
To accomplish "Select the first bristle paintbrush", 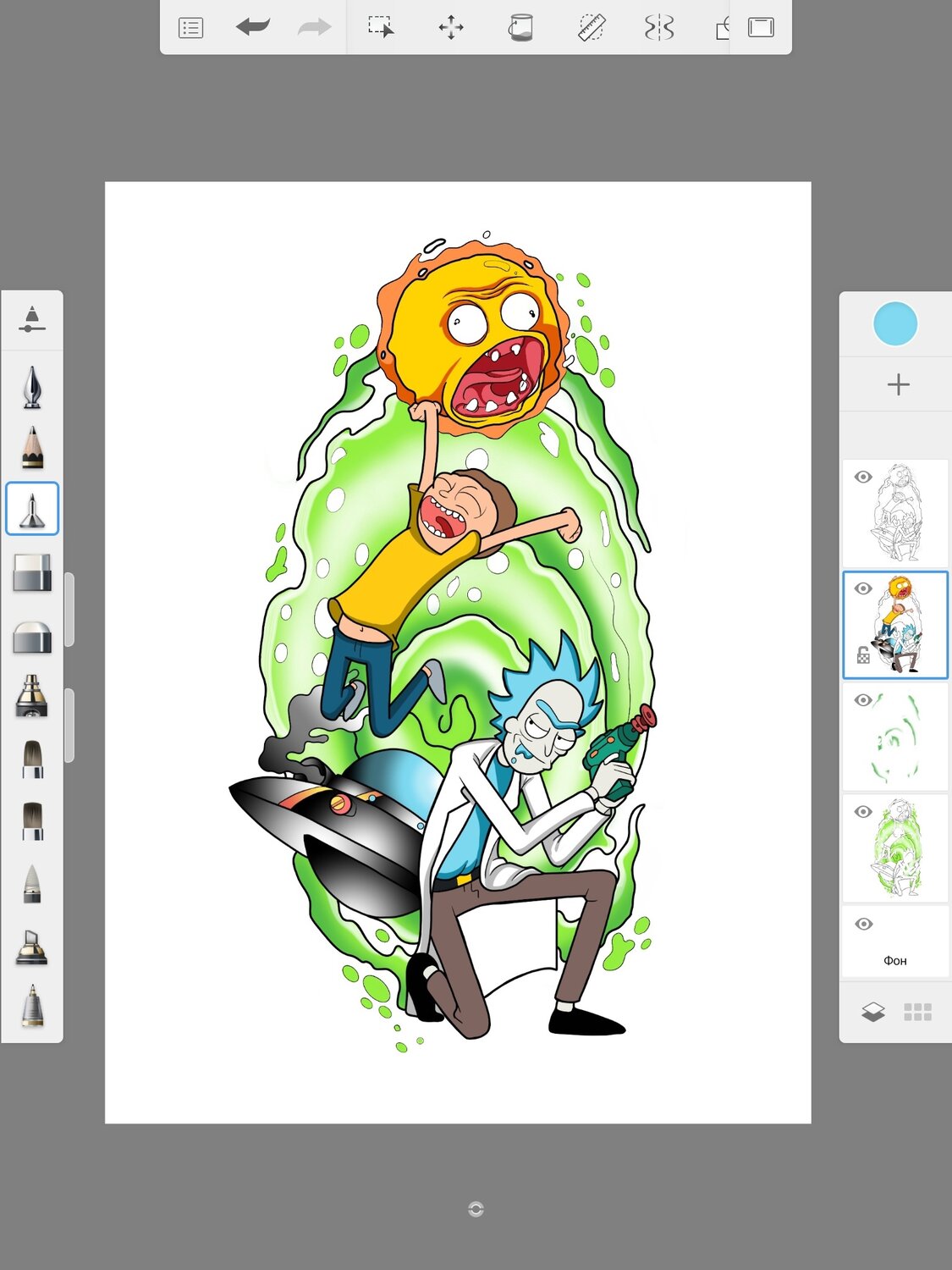I will click(x=32, y=759).
